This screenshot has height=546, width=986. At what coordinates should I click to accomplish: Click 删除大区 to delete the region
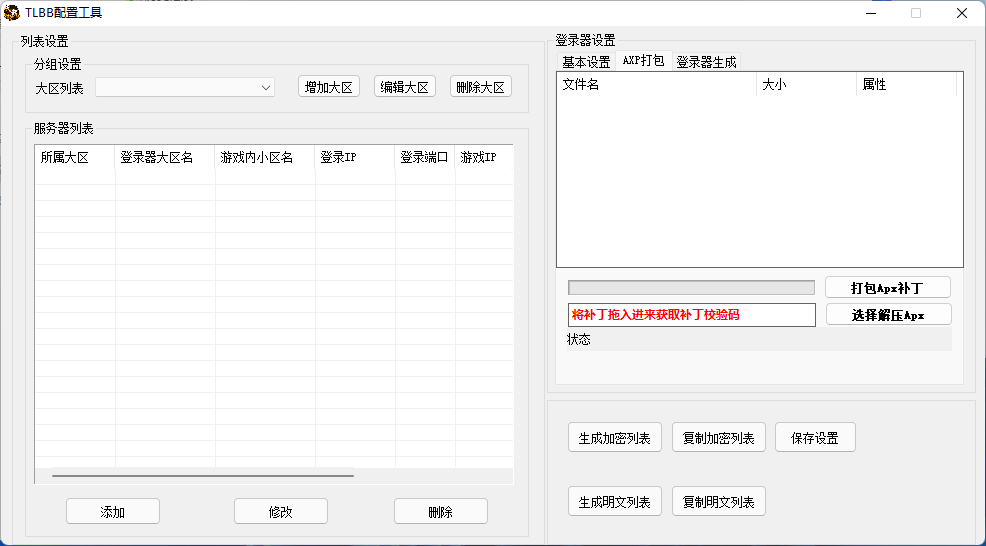pos(480,87)
